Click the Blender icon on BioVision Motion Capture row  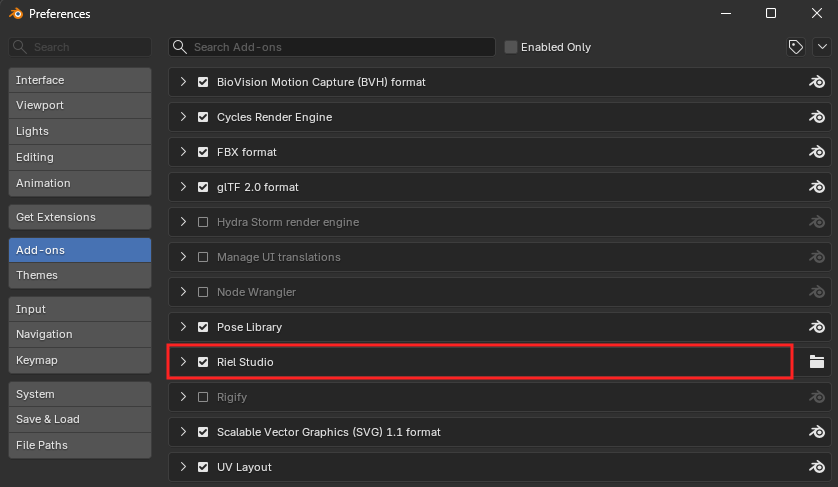point(817,82)
